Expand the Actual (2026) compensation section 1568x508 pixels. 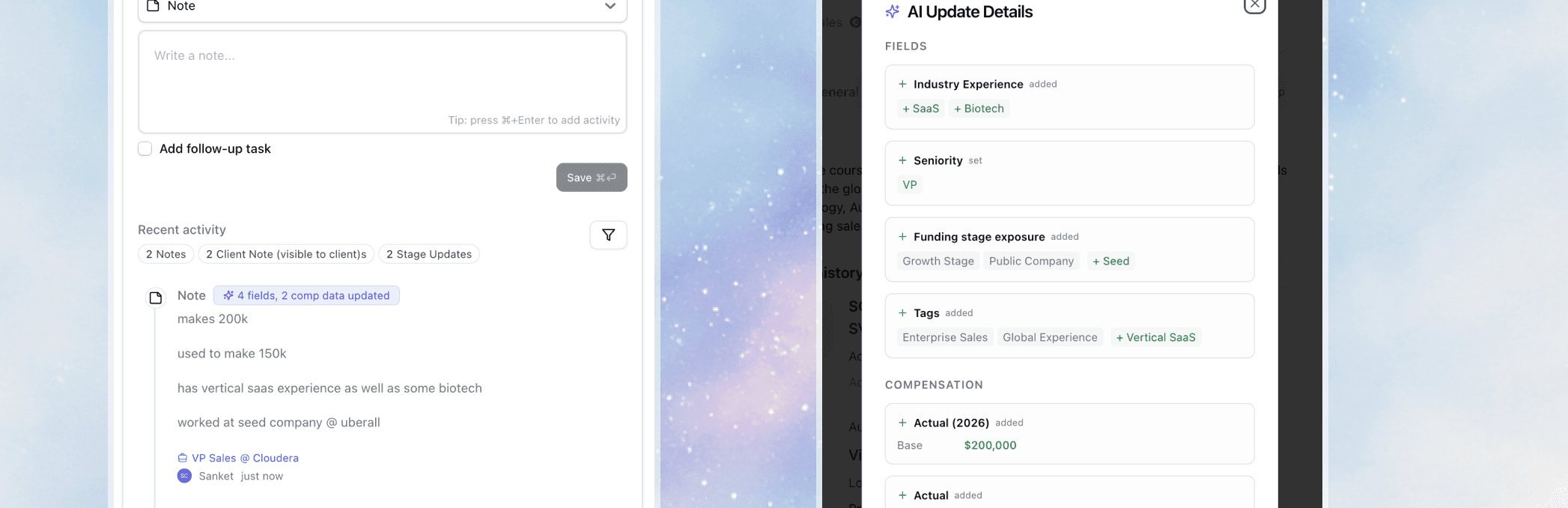click(902, 422)
